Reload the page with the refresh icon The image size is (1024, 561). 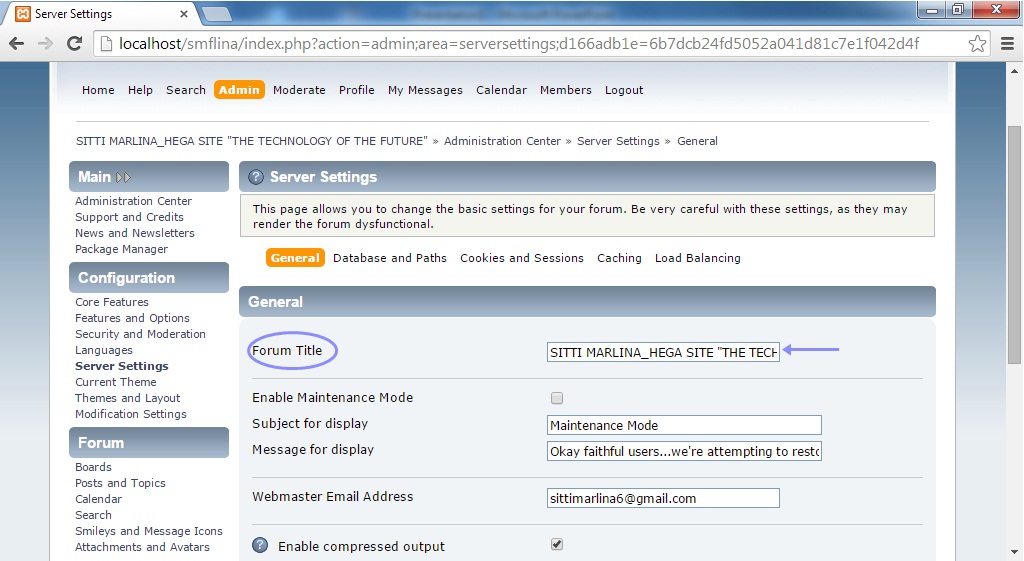click(x=74, y=44)
